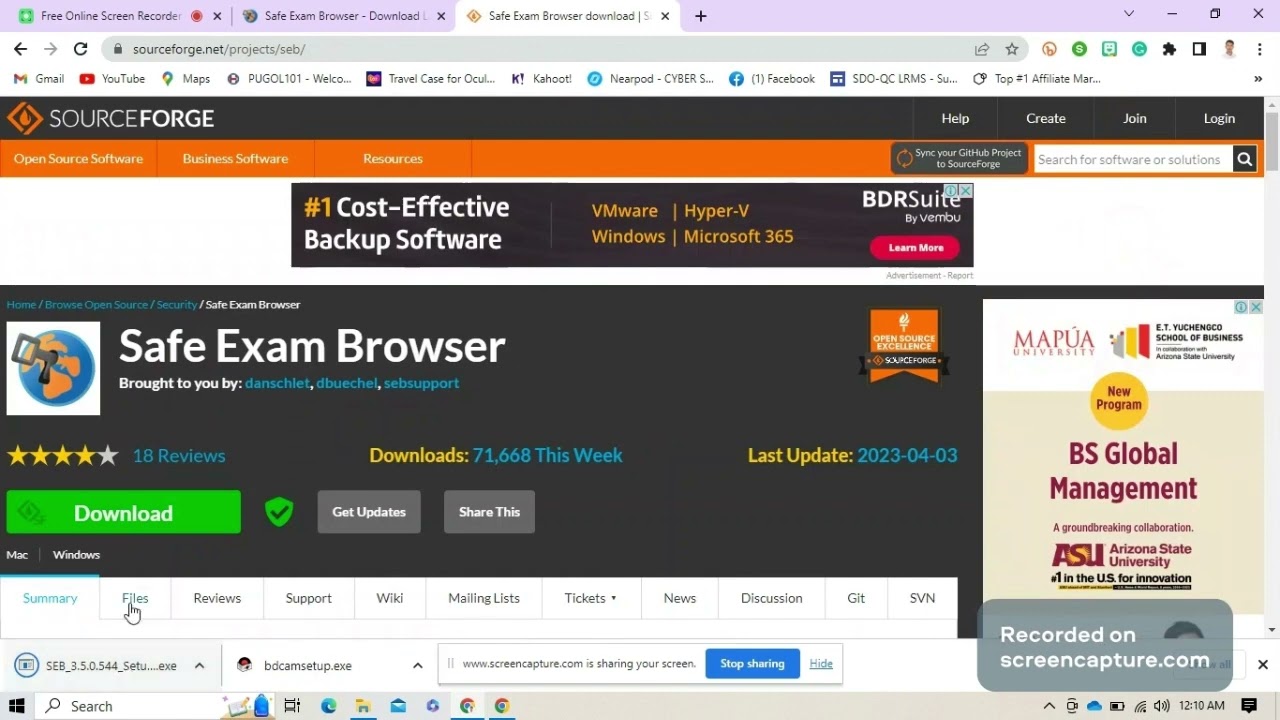Click the Safe Exam Browser project logo
The height and width of the screenshot is (720, 1280).
pos(53,368)
